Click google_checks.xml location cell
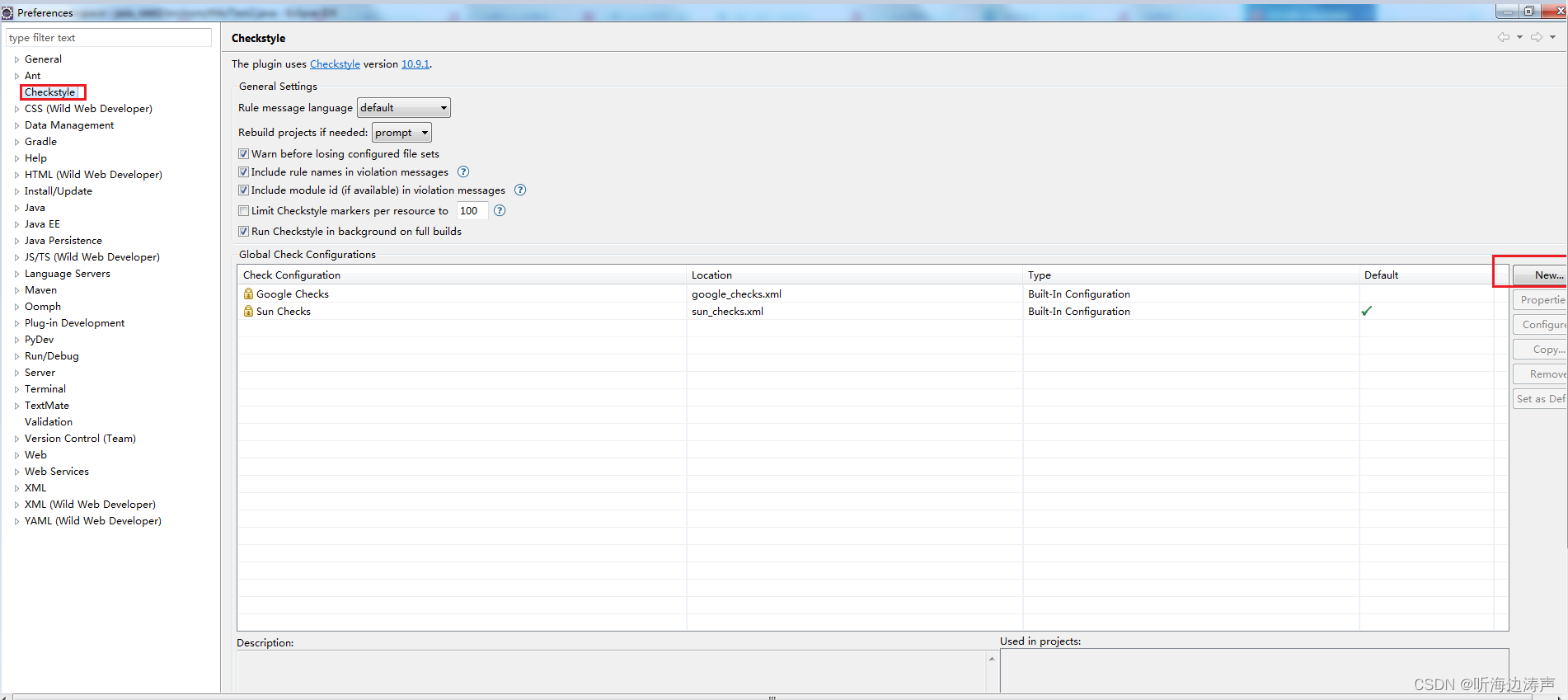The width and height of the screenshot is (1568, 700). 736,294
